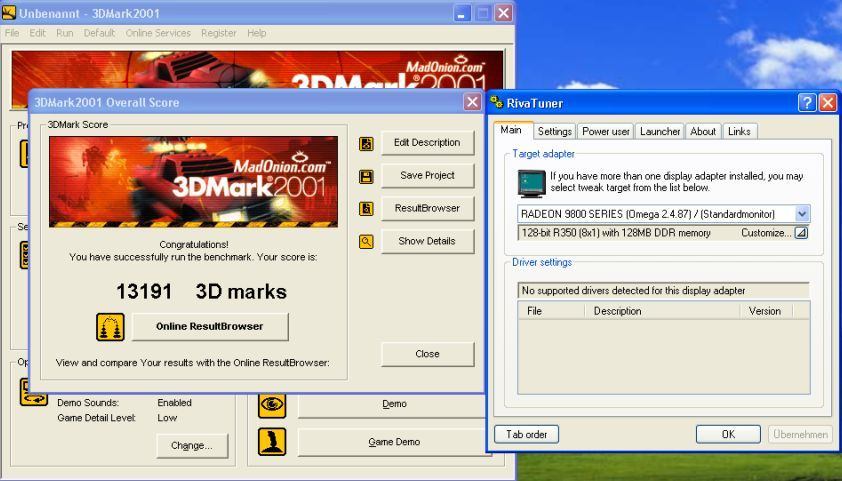Click the Online ResultBrowser podium icon
This screenshot has width=842, height=481.
point(110,327)
